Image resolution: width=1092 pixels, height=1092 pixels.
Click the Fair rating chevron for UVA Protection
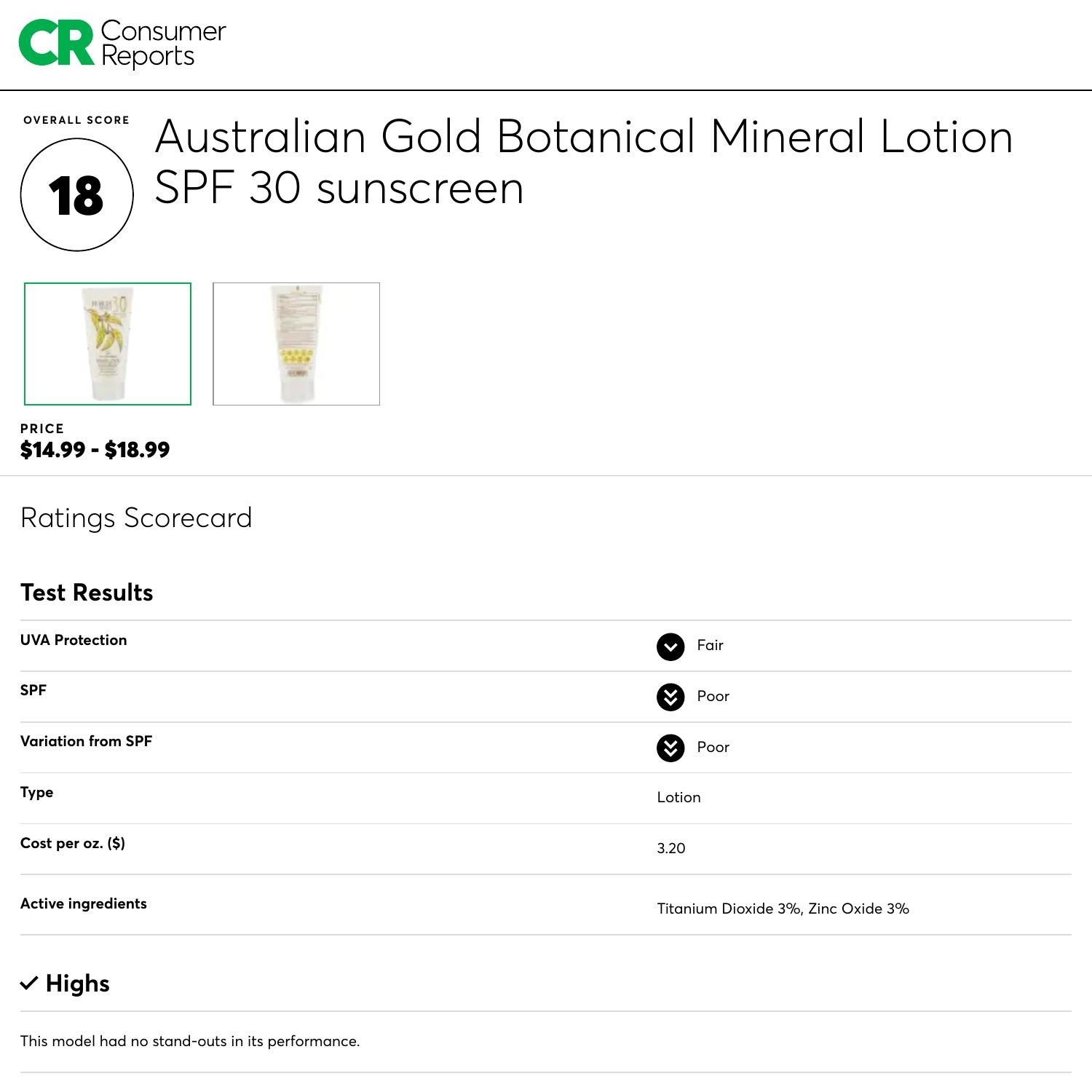(x=671, y=646)
